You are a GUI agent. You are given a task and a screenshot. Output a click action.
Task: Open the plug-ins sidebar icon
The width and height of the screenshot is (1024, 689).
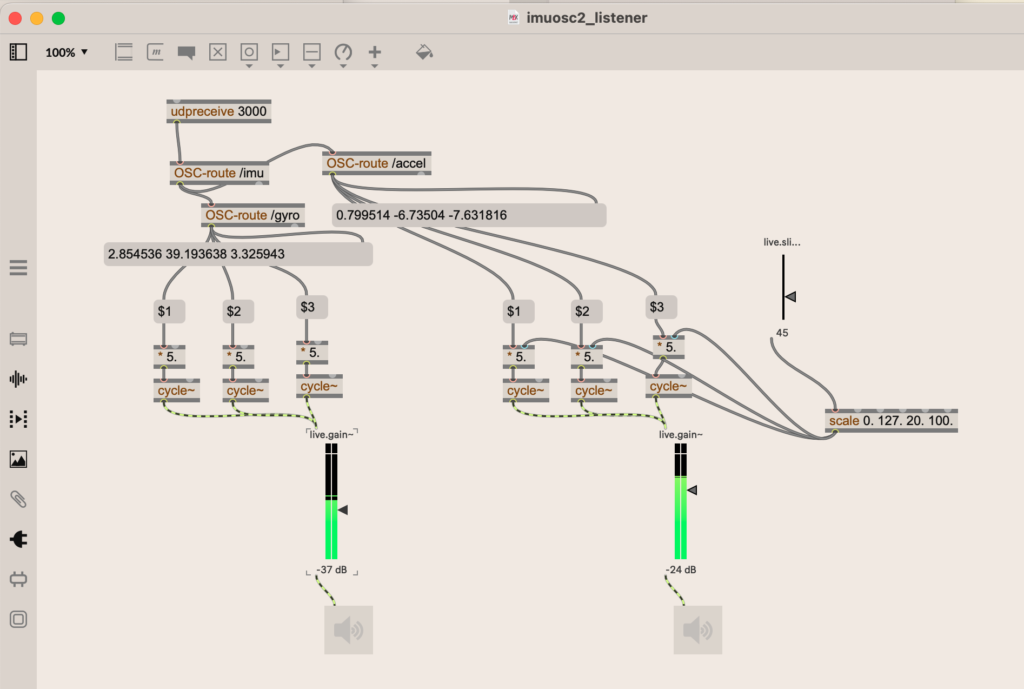tap(18, 539)
